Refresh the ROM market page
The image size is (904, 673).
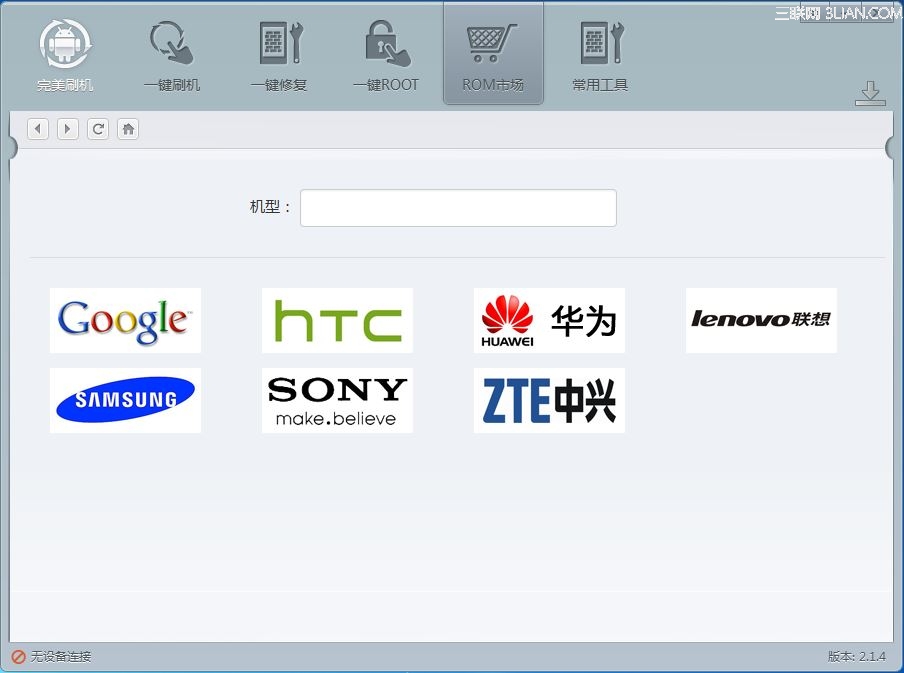[x=98, y=129]
